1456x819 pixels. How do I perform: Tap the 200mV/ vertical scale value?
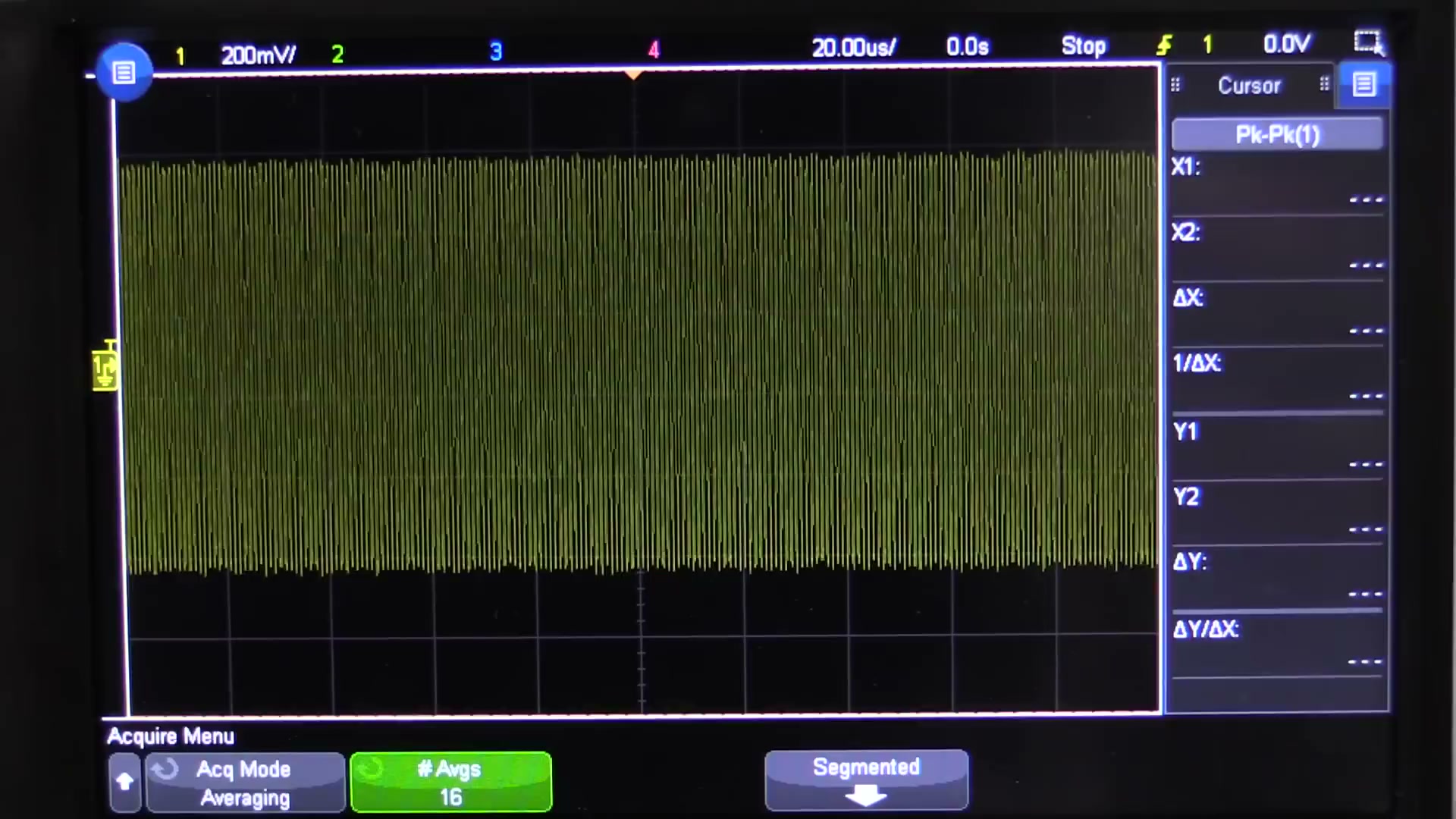(x=258, y=55)
